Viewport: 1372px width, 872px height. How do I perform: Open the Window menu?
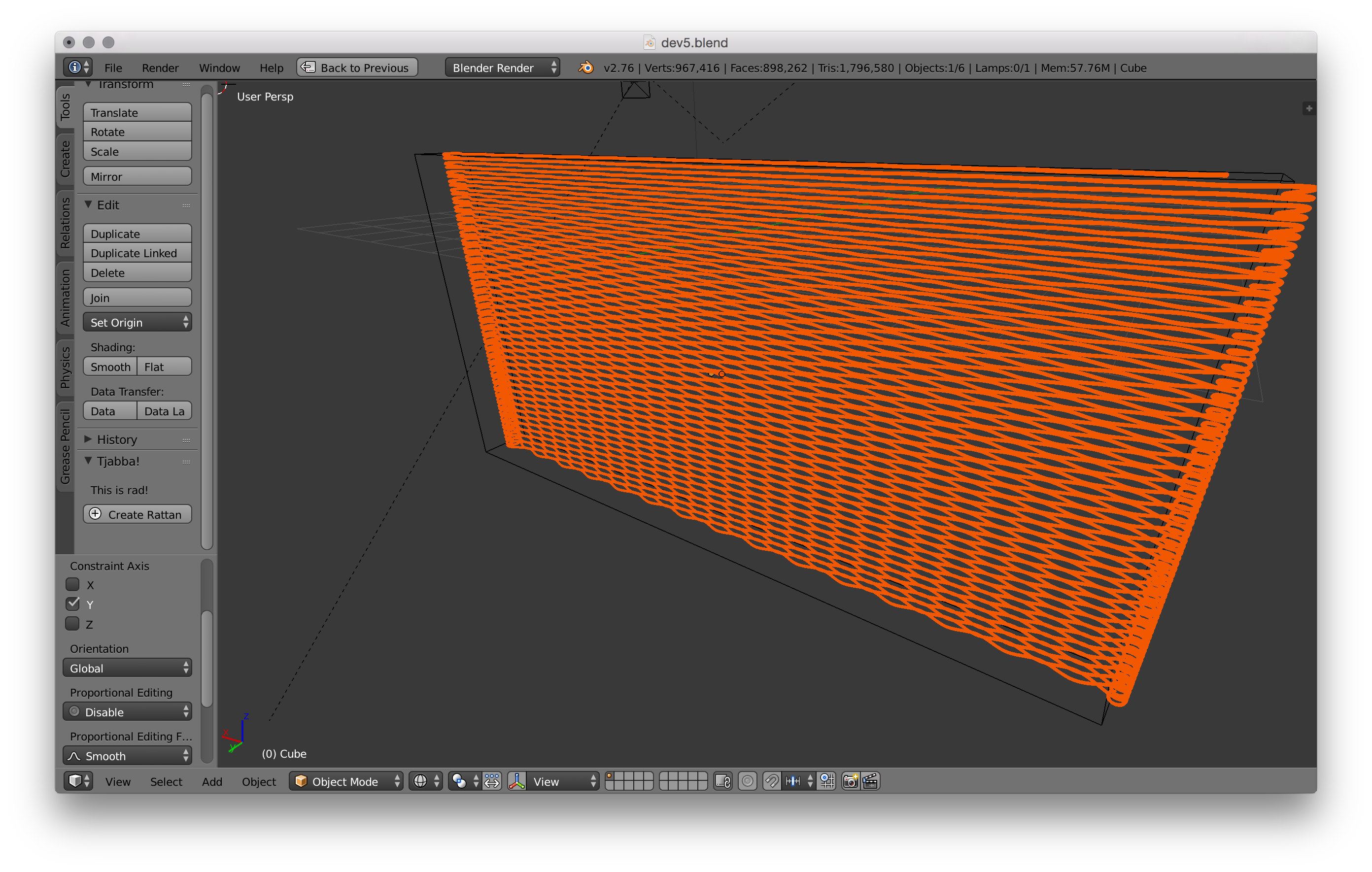pos(219,68)
